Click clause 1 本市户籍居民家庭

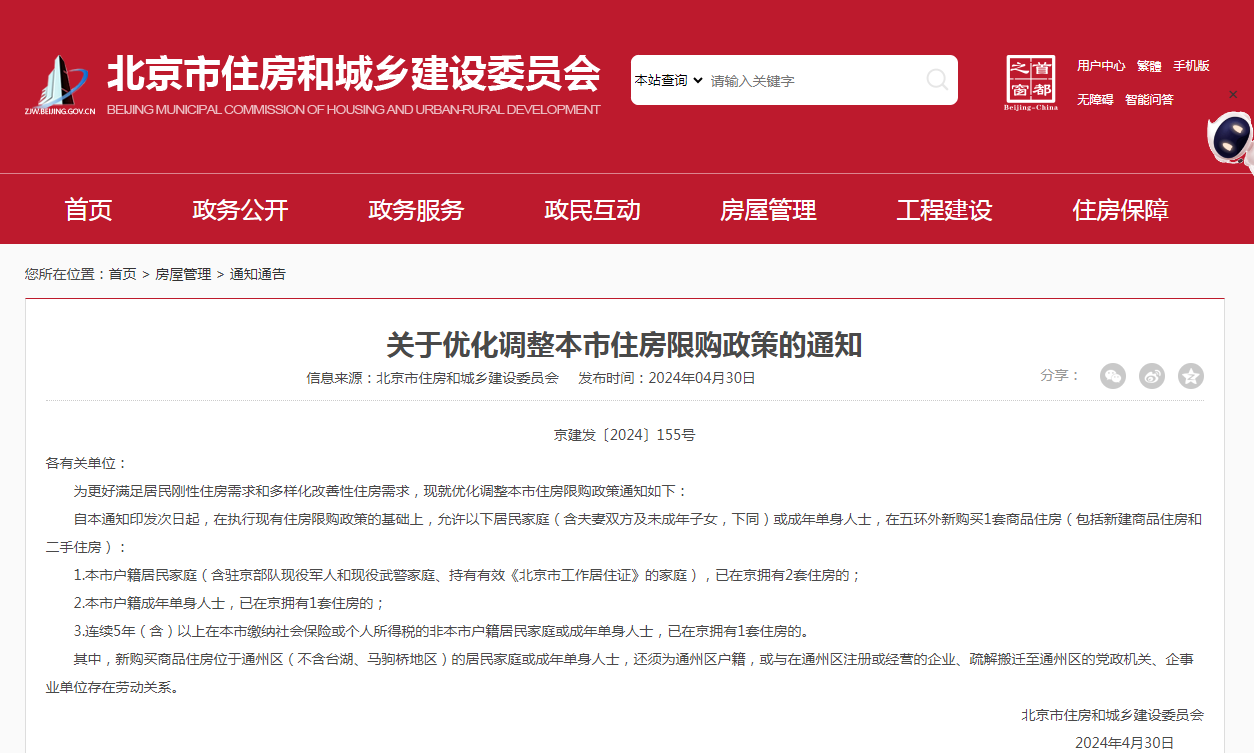click(x=468, y=575)
